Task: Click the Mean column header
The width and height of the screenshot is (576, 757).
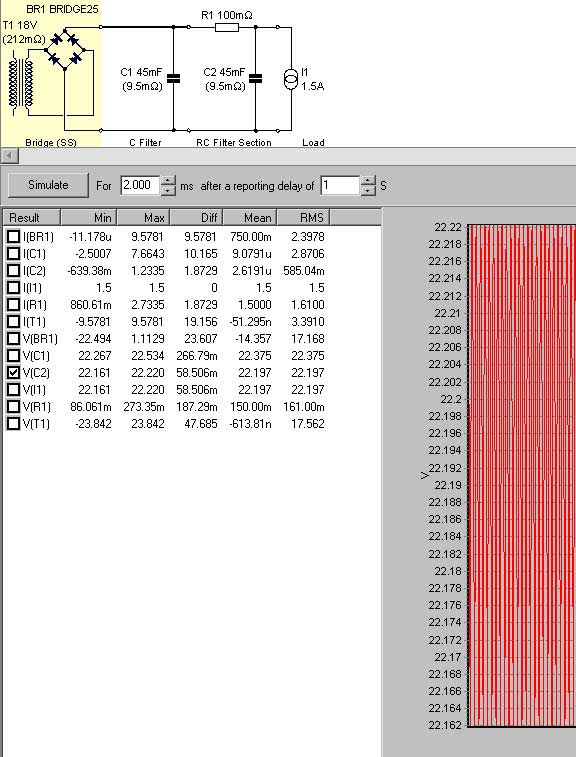Action: pos(250,218)
